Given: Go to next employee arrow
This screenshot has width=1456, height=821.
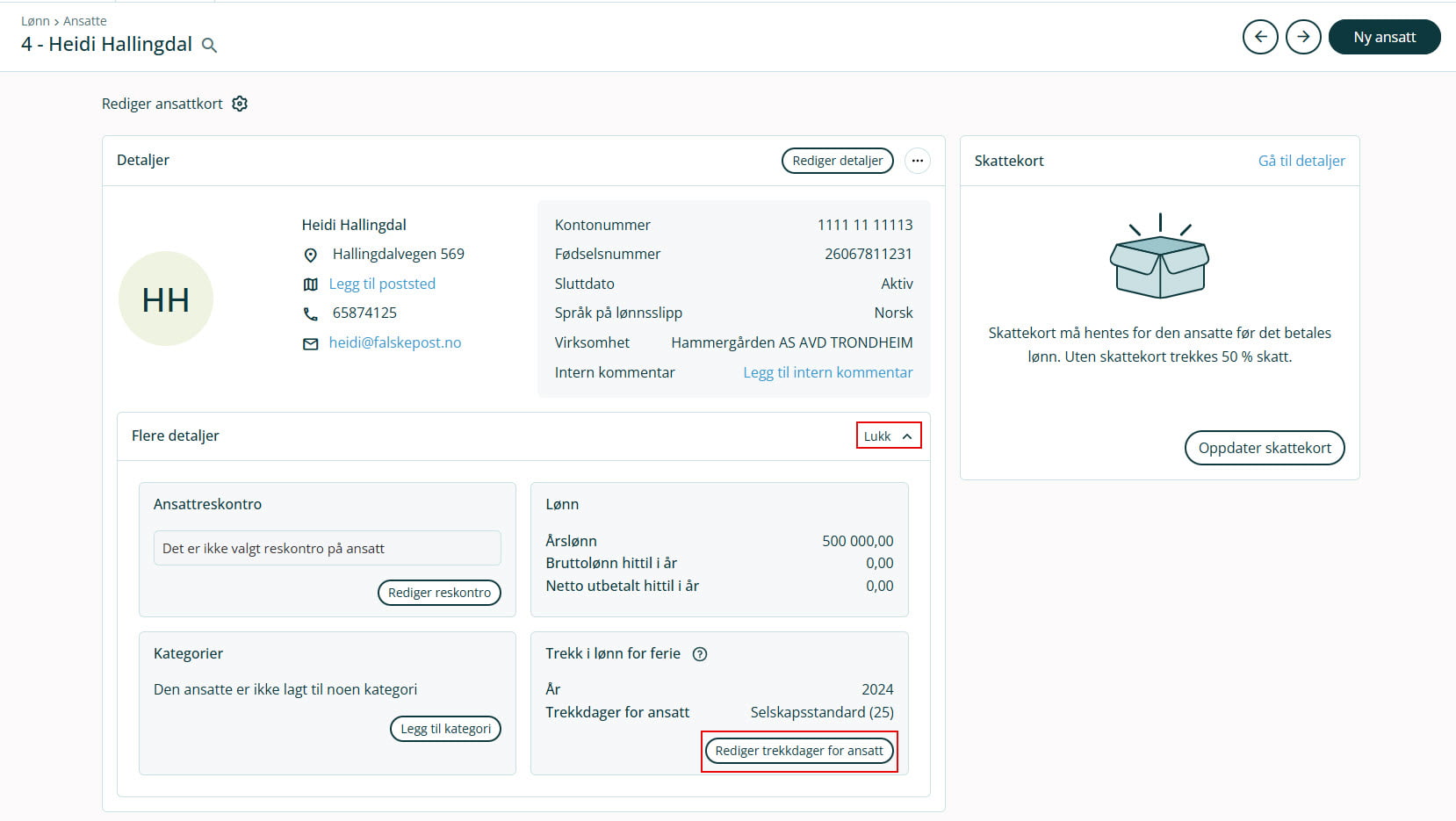Looking at the screenshot, I should (1303, 37).
